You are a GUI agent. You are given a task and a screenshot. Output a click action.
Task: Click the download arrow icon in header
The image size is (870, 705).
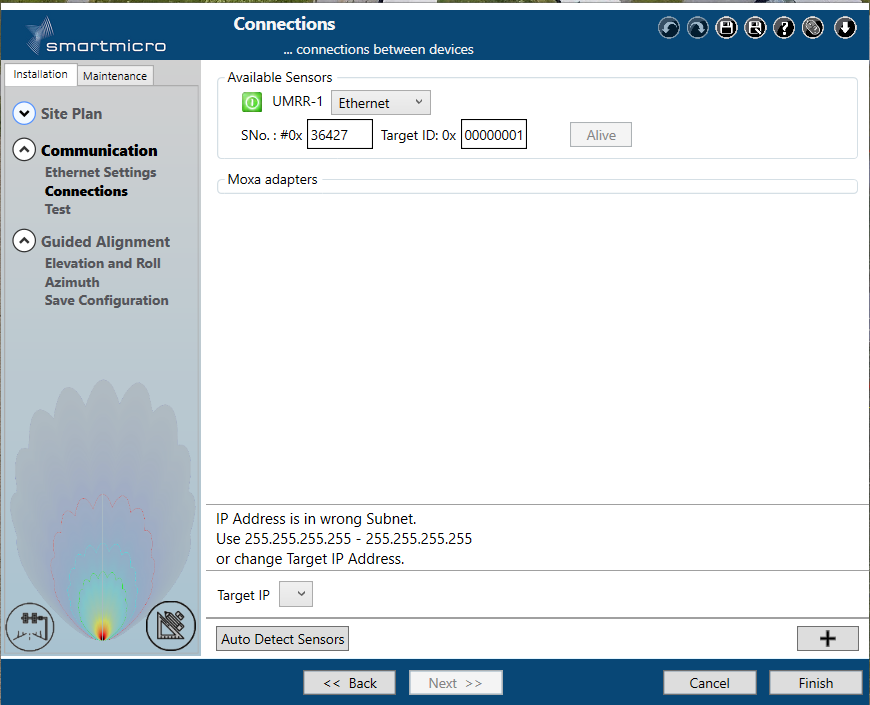pos(845,28)
